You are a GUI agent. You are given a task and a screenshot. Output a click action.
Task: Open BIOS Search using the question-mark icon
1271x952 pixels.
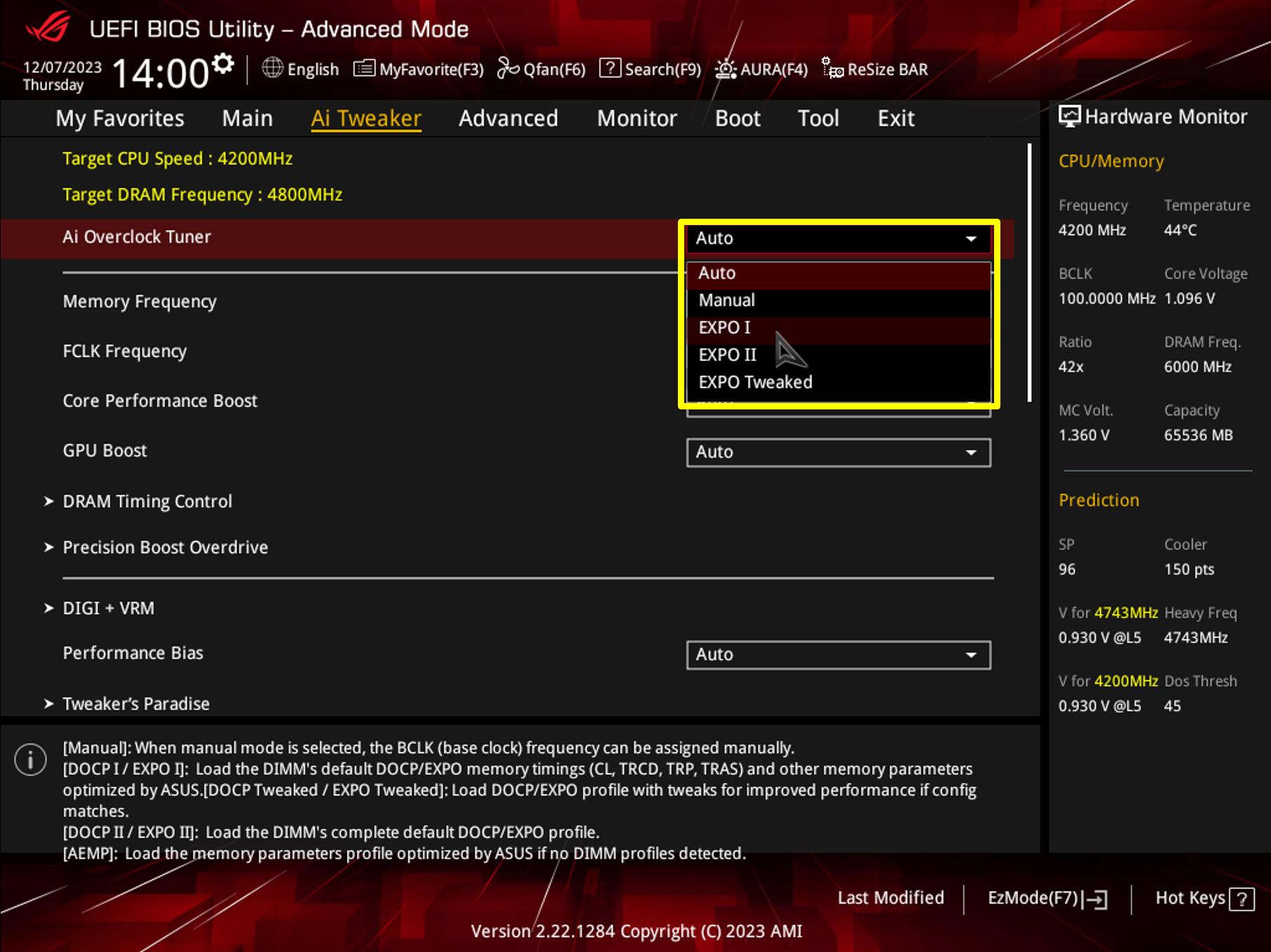click(609, 69)
